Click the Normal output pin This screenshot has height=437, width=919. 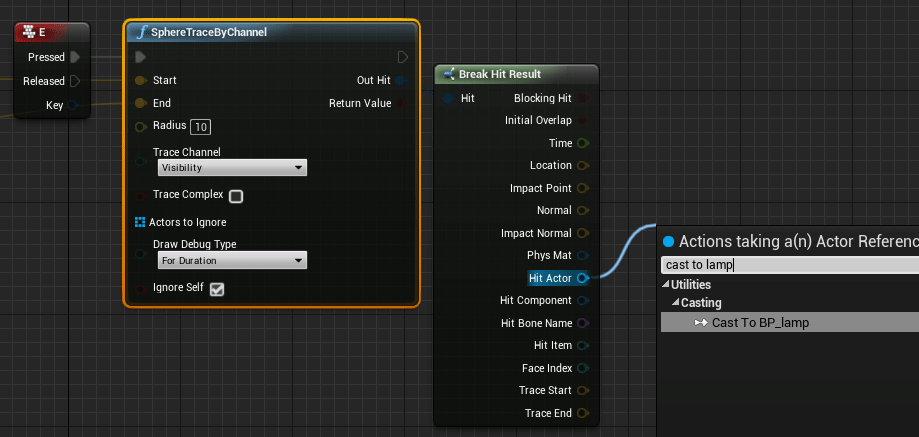(583, 210)
